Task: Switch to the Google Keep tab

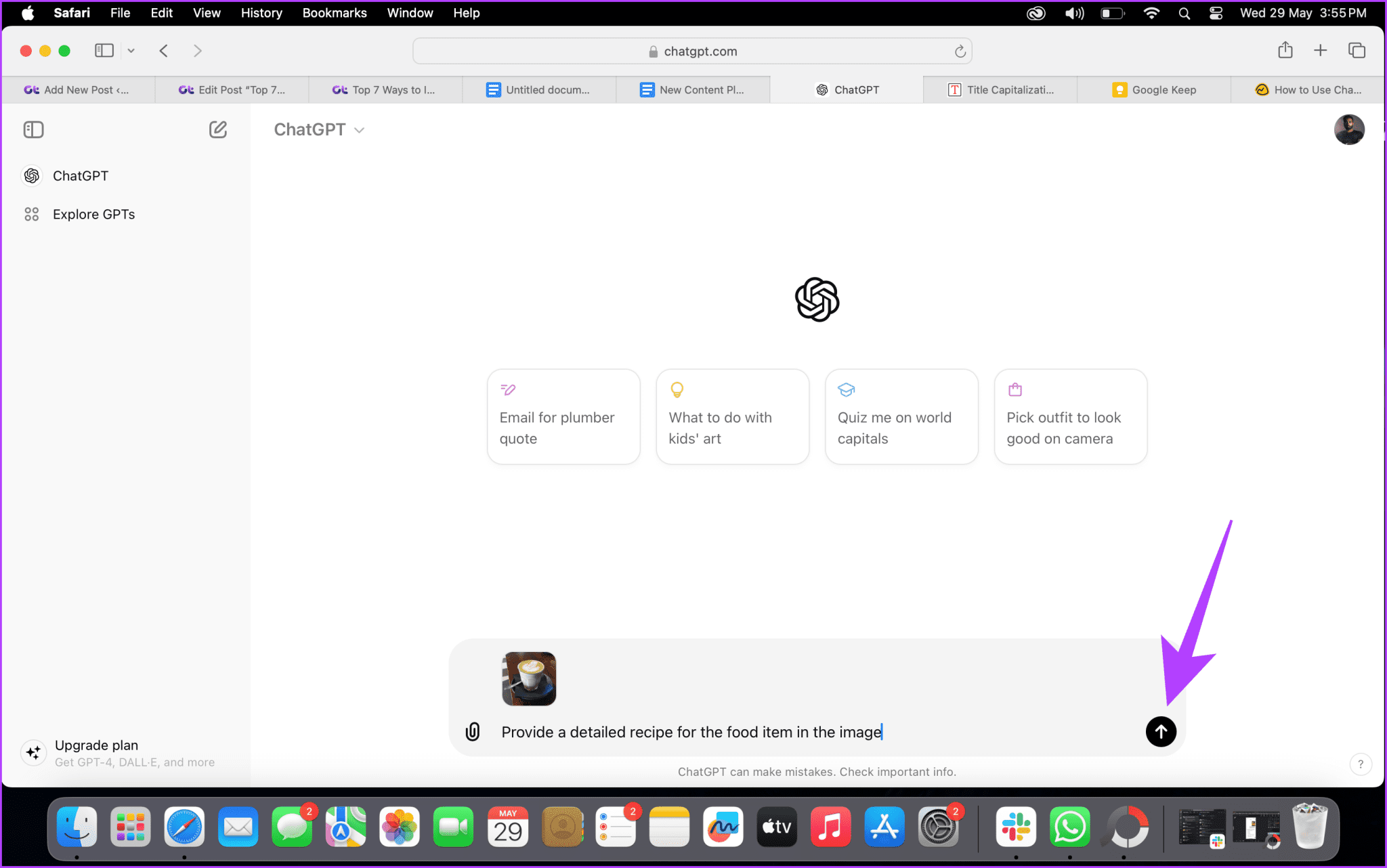Action: (x=1154, y=89)
